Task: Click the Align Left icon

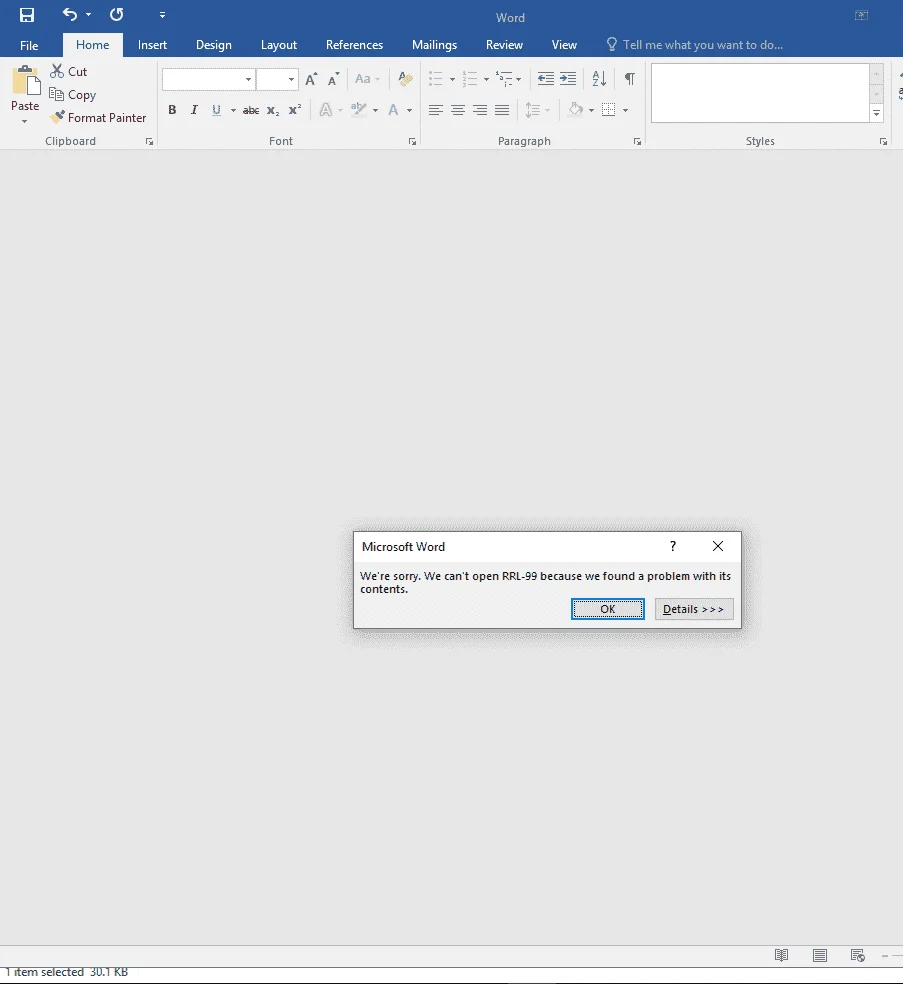Action: coord(435,110)
